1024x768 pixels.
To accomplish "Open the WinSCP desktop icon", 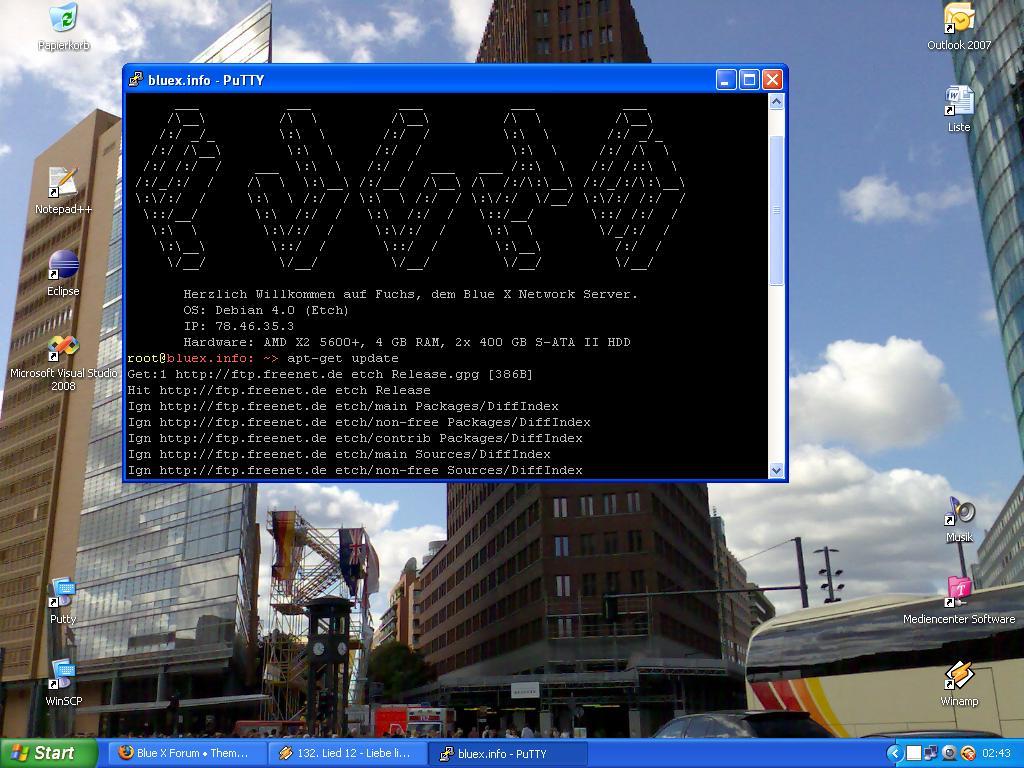I will pos(63,676).
